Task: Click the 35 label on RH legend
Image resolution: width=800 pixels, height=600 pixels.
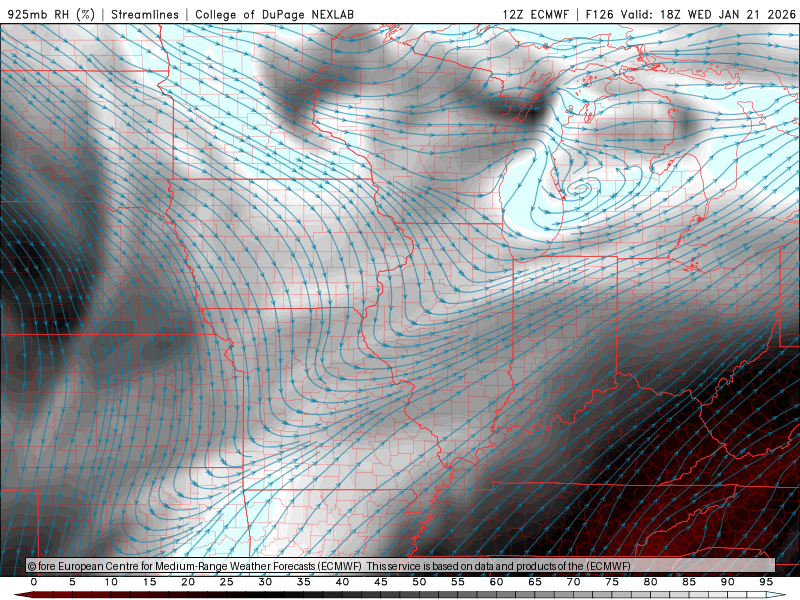Action: tap(303, 582)
